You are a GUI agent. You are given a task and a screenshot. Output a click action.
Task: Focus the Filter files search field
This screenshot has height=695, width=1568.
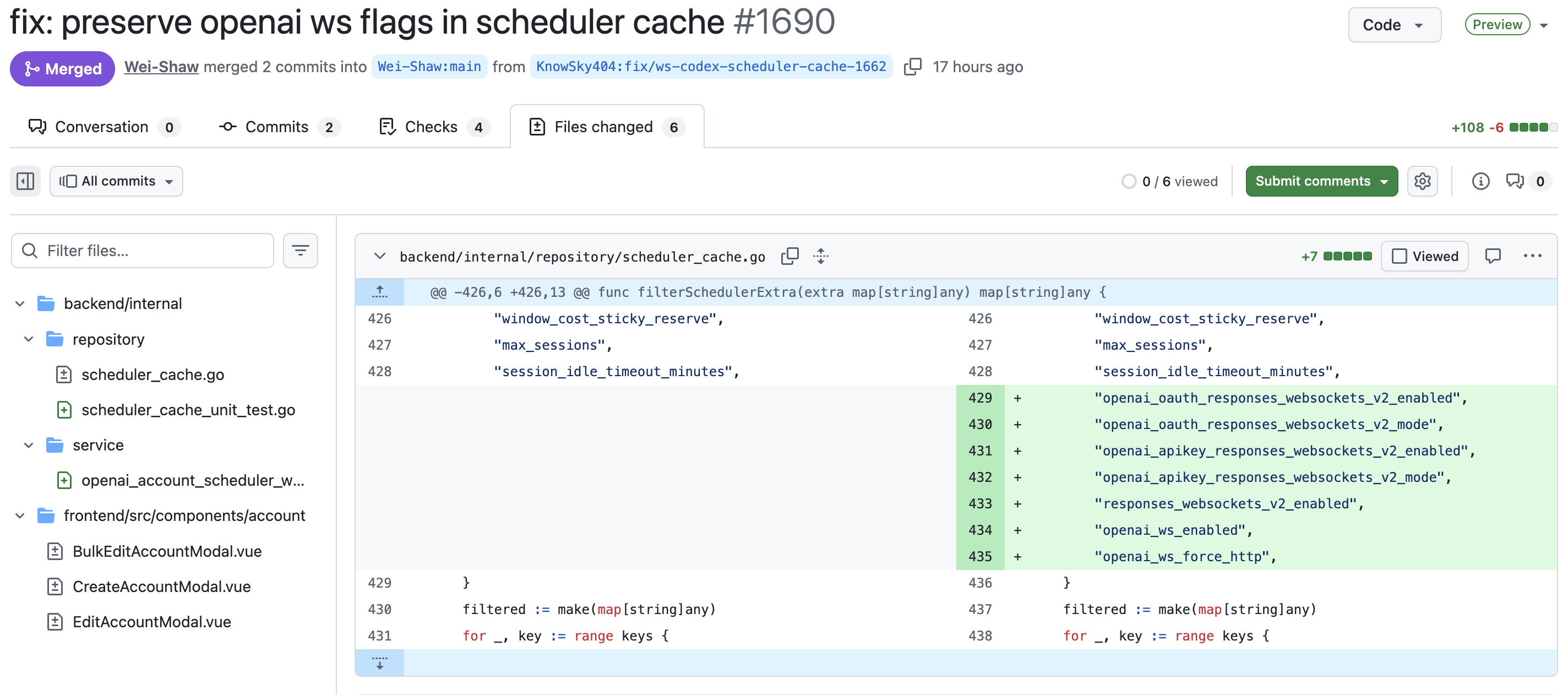pos(143,251)
